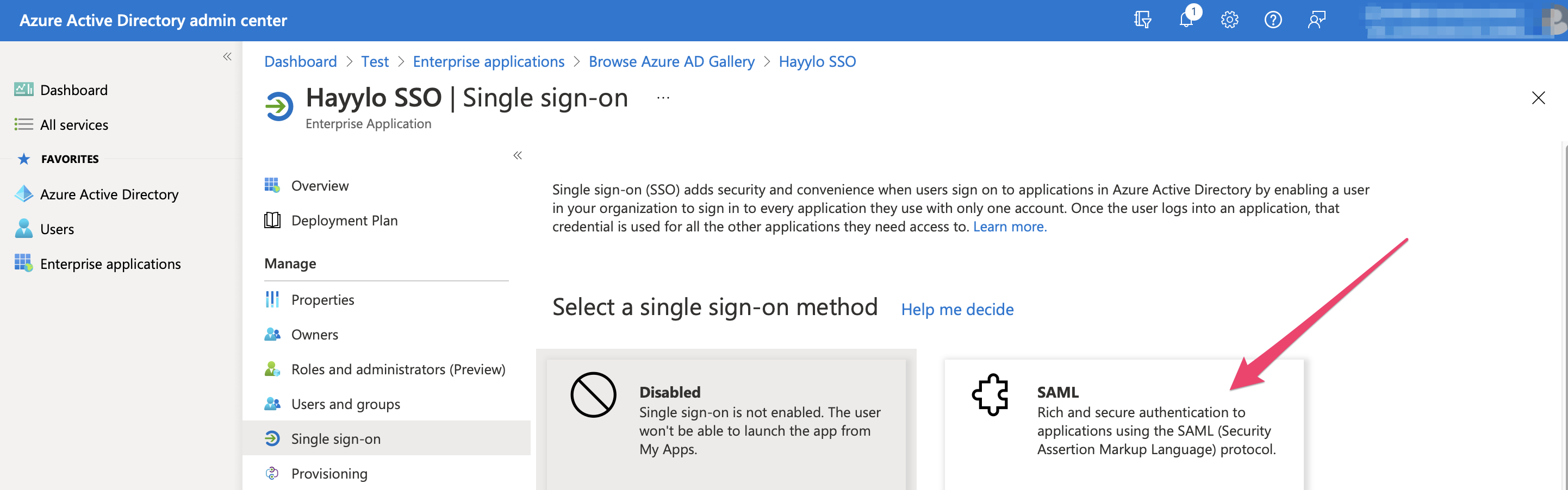Viewport: 1568px width, 490px height.
Task: Click the help question mark icon
Action: pyautogui.click(x=1273, y=20)
